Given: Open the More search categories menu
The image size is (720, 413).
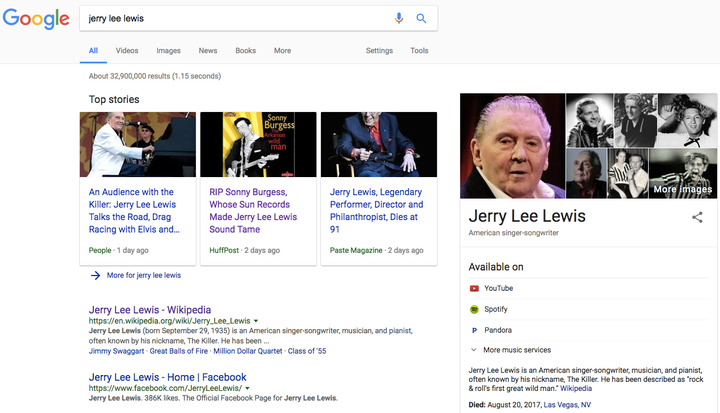Looking at the screenshot, I should 282,51.
